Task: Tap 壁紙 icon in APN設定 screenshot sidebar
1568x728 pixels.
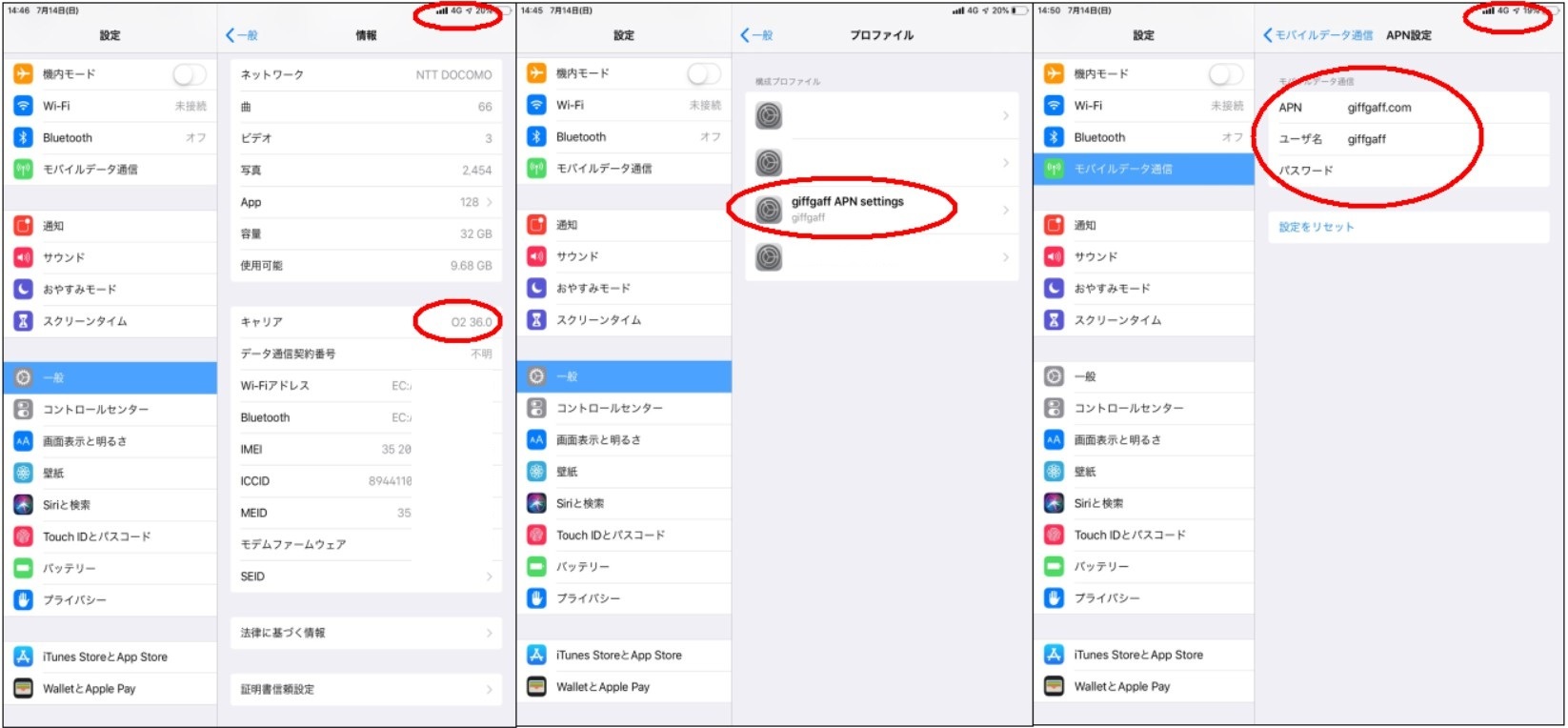Action: pyautogui.click(x=1054, y=471)
